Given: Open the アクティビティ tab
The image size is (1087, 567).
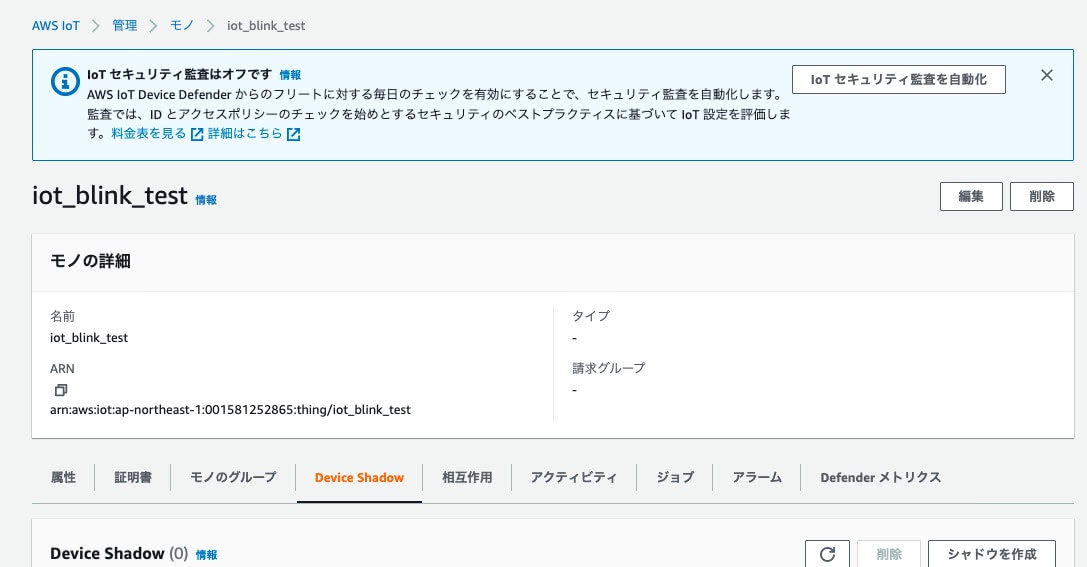Looking at the screenshot, I should click(x=574, y=477).
